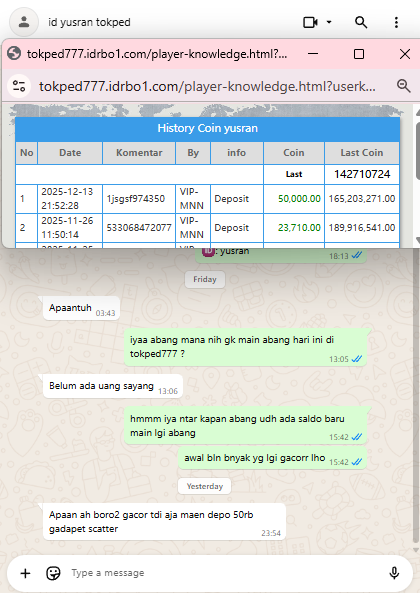This screenshot has width=420, height=593.
Task: Click last coin 165,203,271.00
Action: click(x=362, y=199)
